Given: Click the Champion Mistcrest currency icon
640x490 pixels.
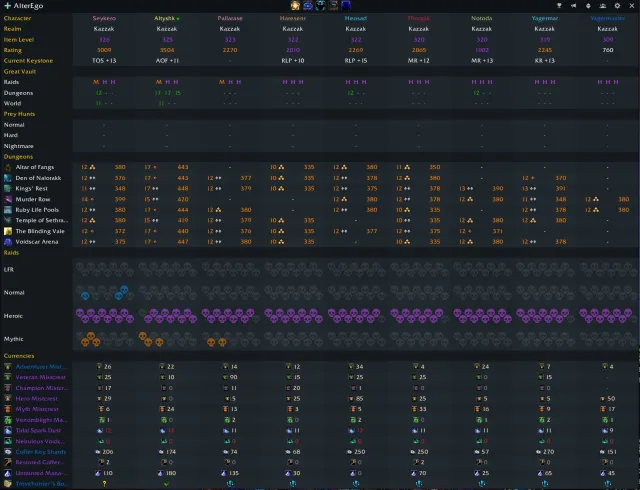Looking at the screenshot, I should pyautogui.click(x=8, y=388).
